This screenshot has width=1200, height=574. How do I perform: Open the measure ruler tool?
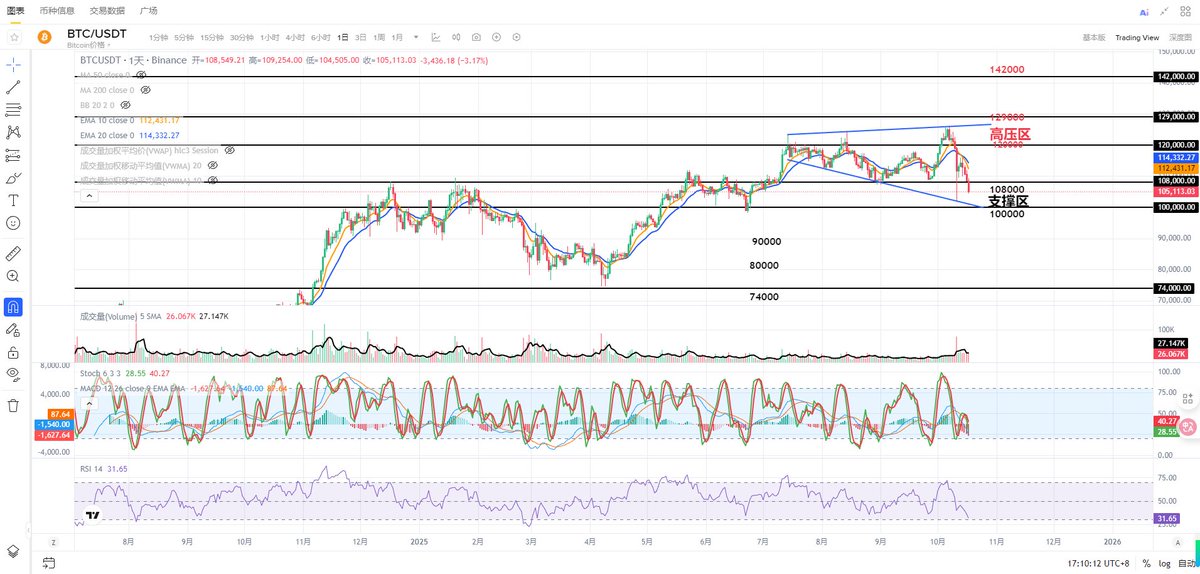click(14, 252)
